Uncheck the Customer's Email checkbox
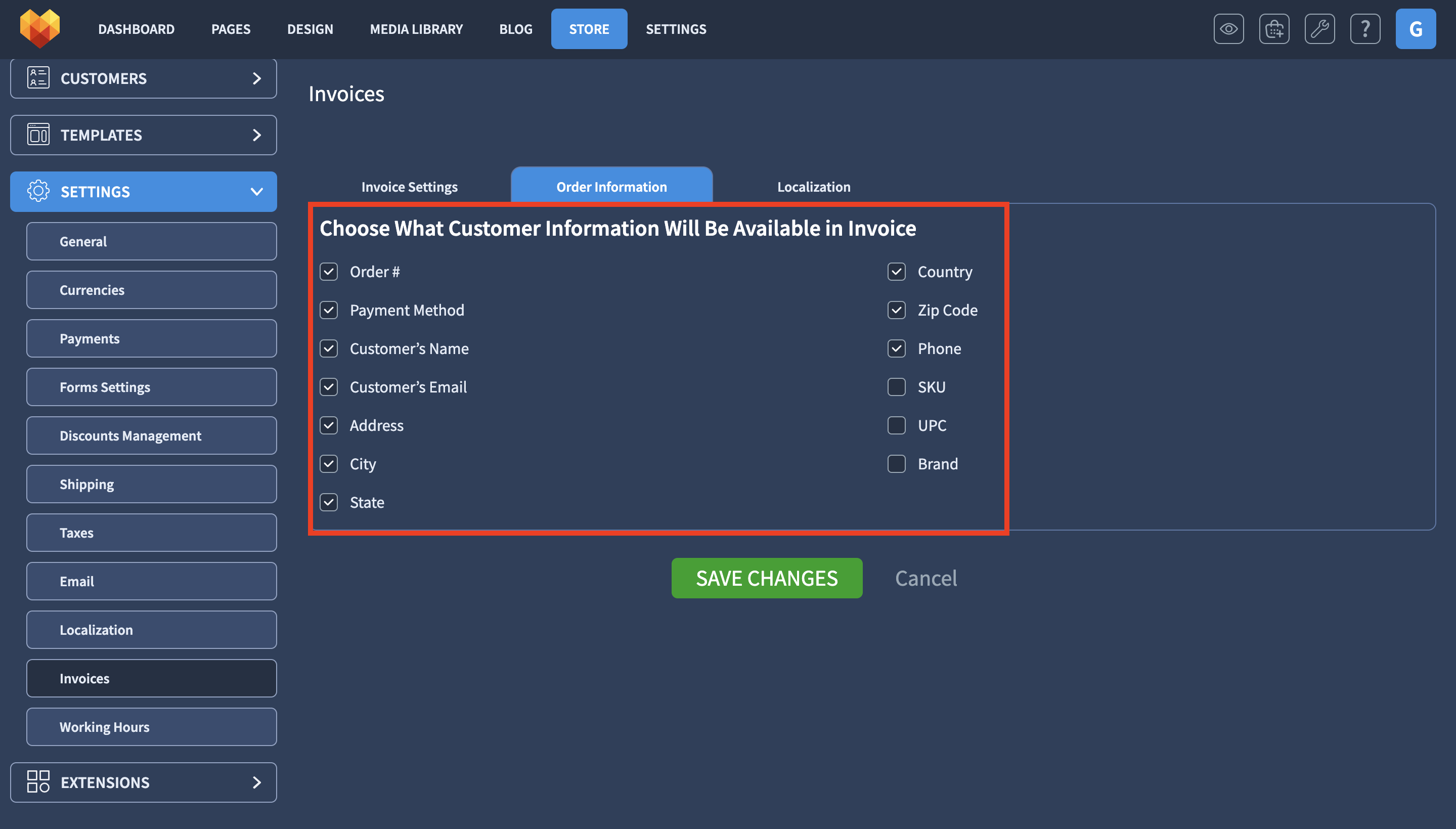This screenshot has height=829, width=1456. [x=329, y=387]
